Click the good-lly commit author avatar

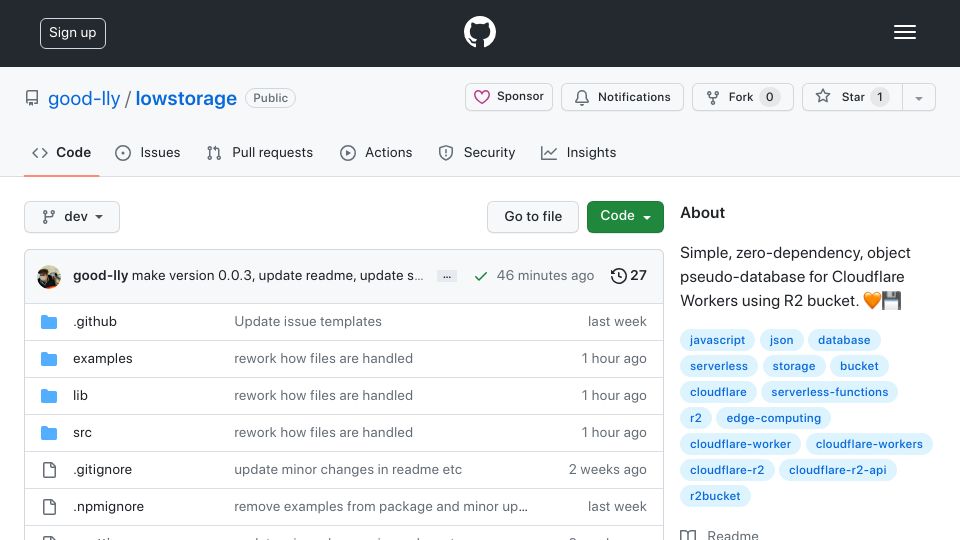point(49,277)
